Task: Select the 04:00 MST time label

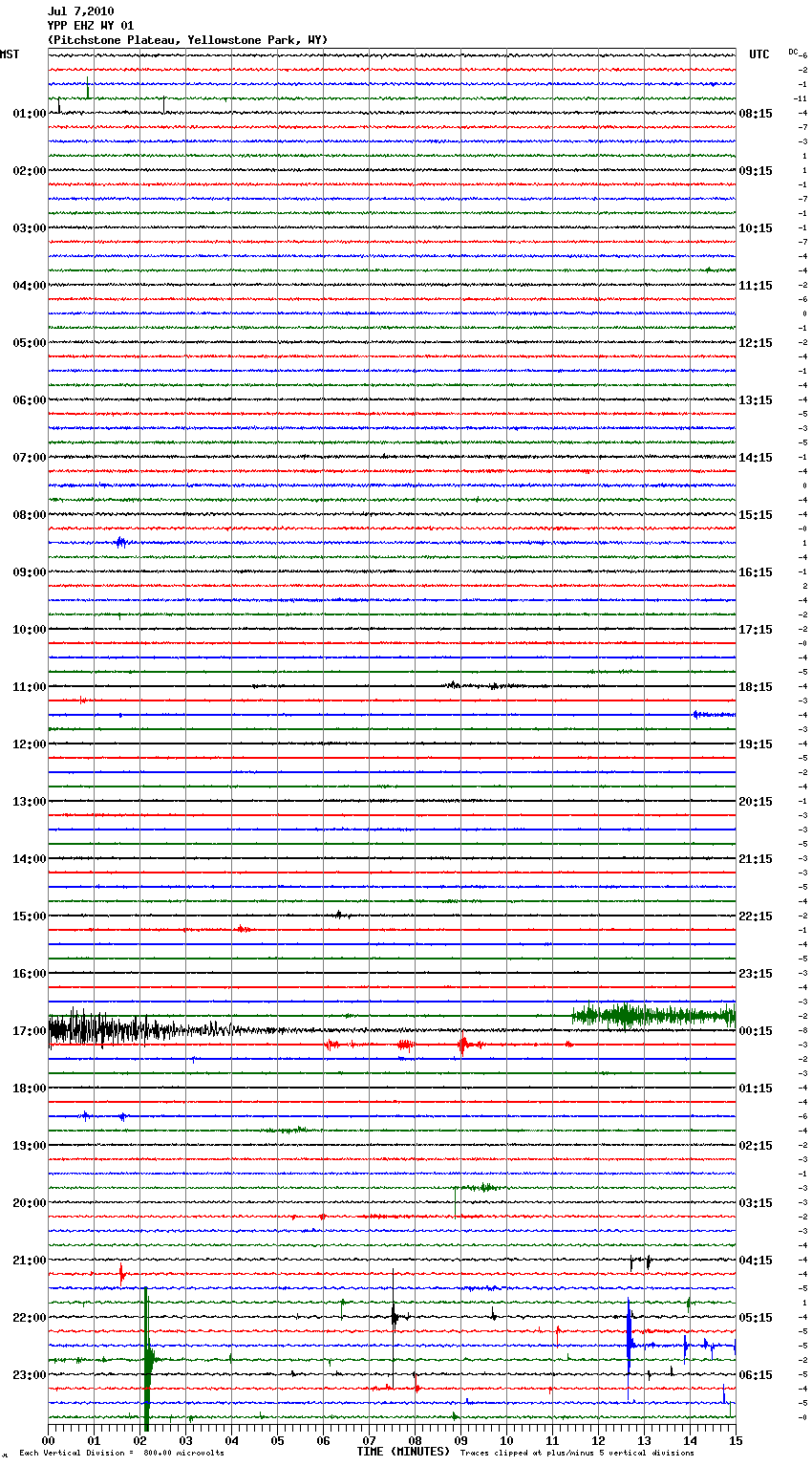Action: [x=30, y=286]
